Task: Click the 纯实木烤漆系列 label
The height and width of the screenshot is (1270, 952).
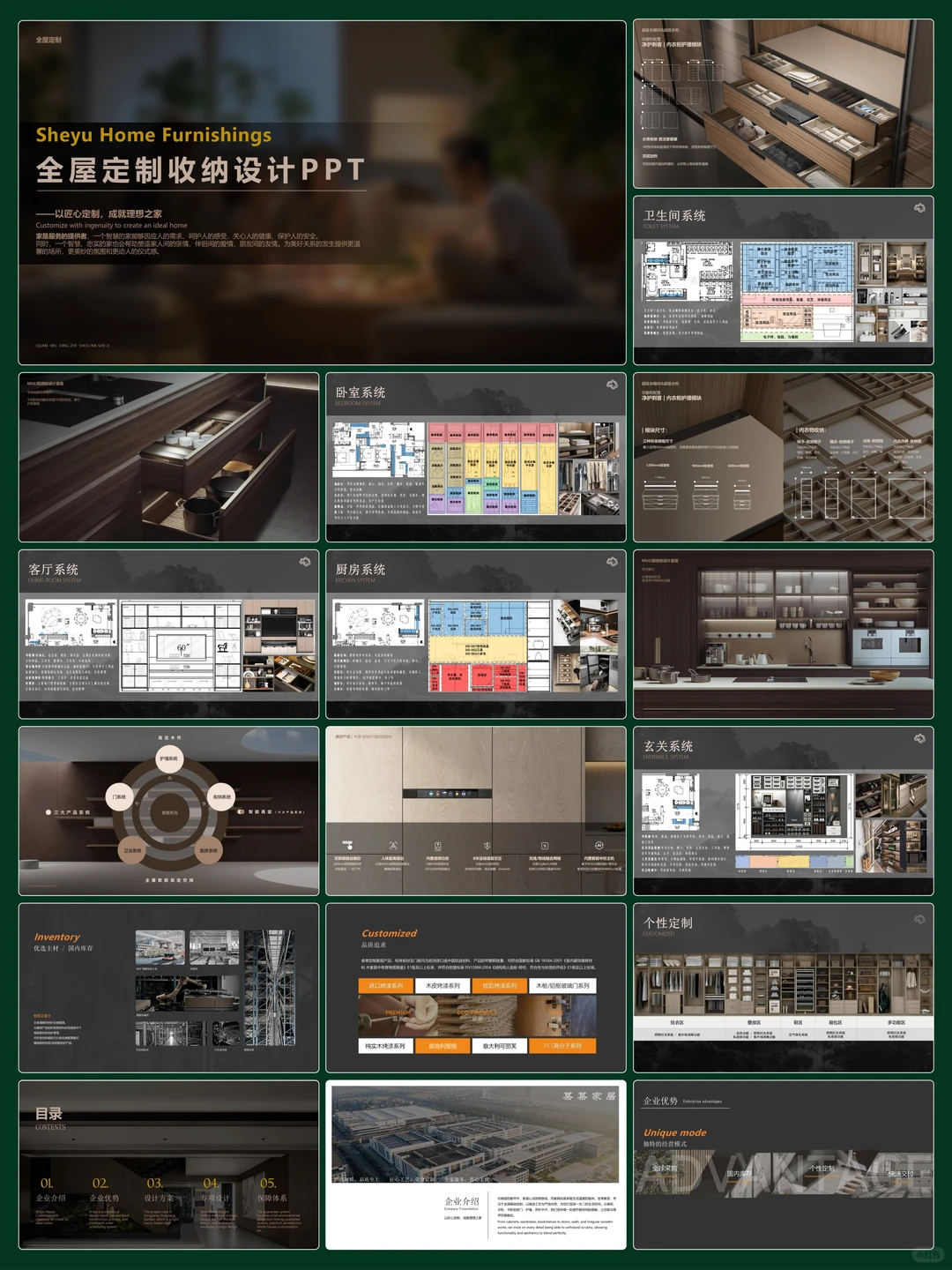Action: click(386, 1045)
